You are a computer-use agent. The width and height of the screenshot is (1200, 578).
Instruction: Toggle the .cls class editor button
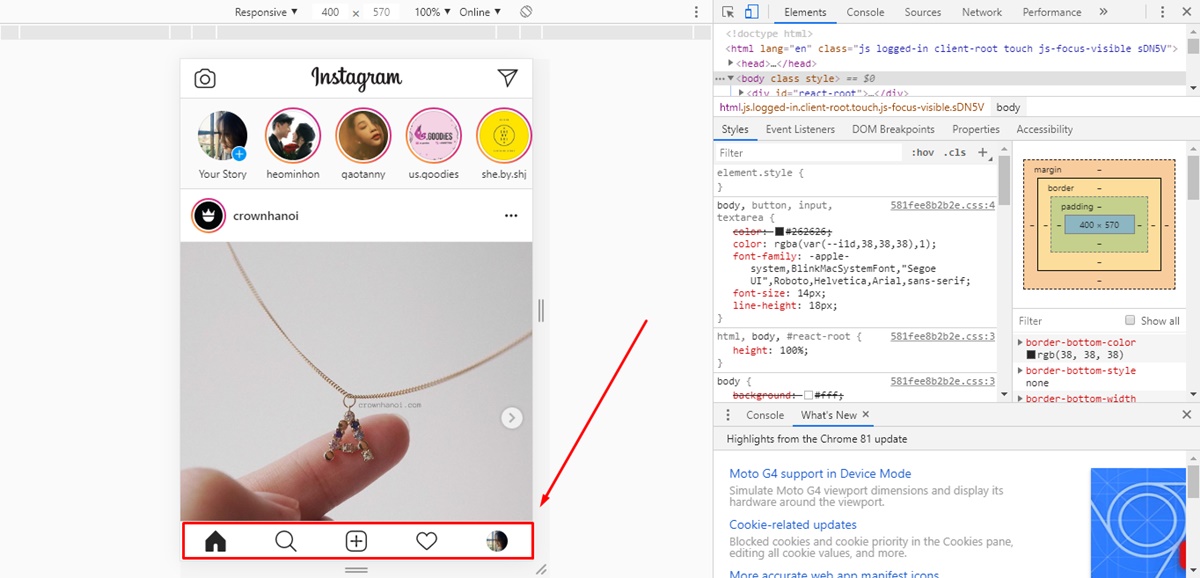pos(956,153)
